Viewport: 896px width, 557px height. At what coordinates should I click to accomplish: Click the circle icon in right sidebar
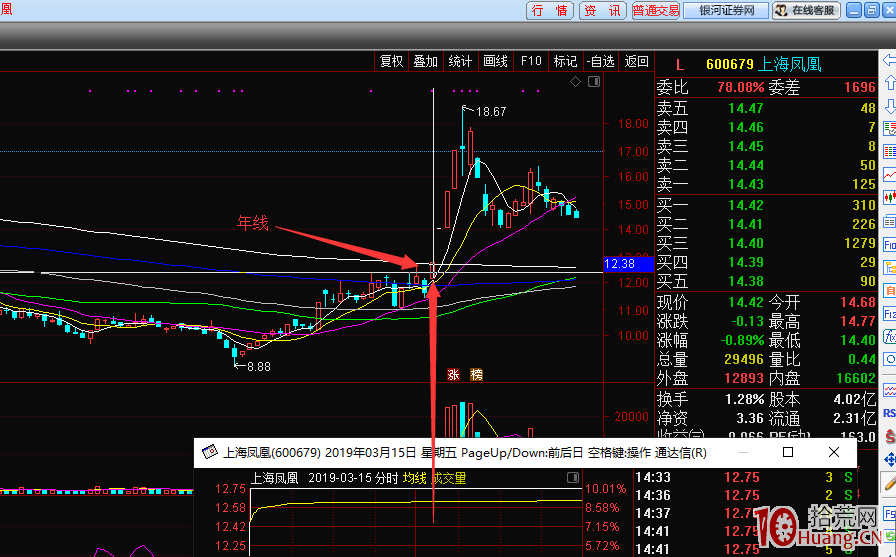point(890,359)
